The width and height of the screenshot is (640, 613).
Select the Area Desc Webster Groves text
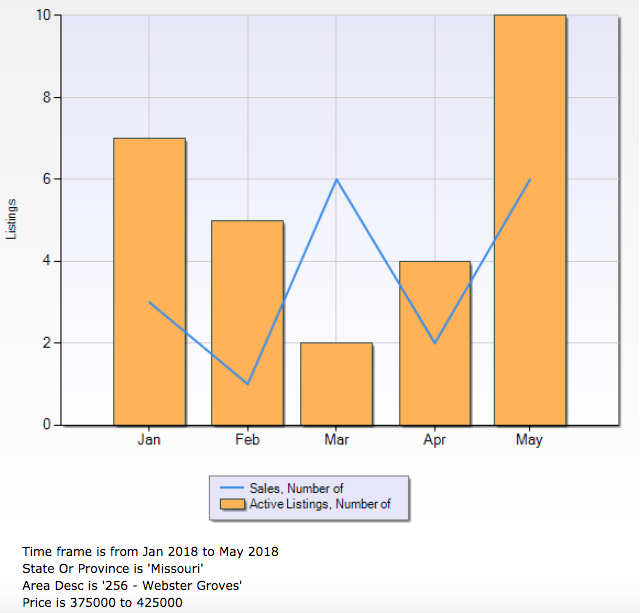point(133,585)
